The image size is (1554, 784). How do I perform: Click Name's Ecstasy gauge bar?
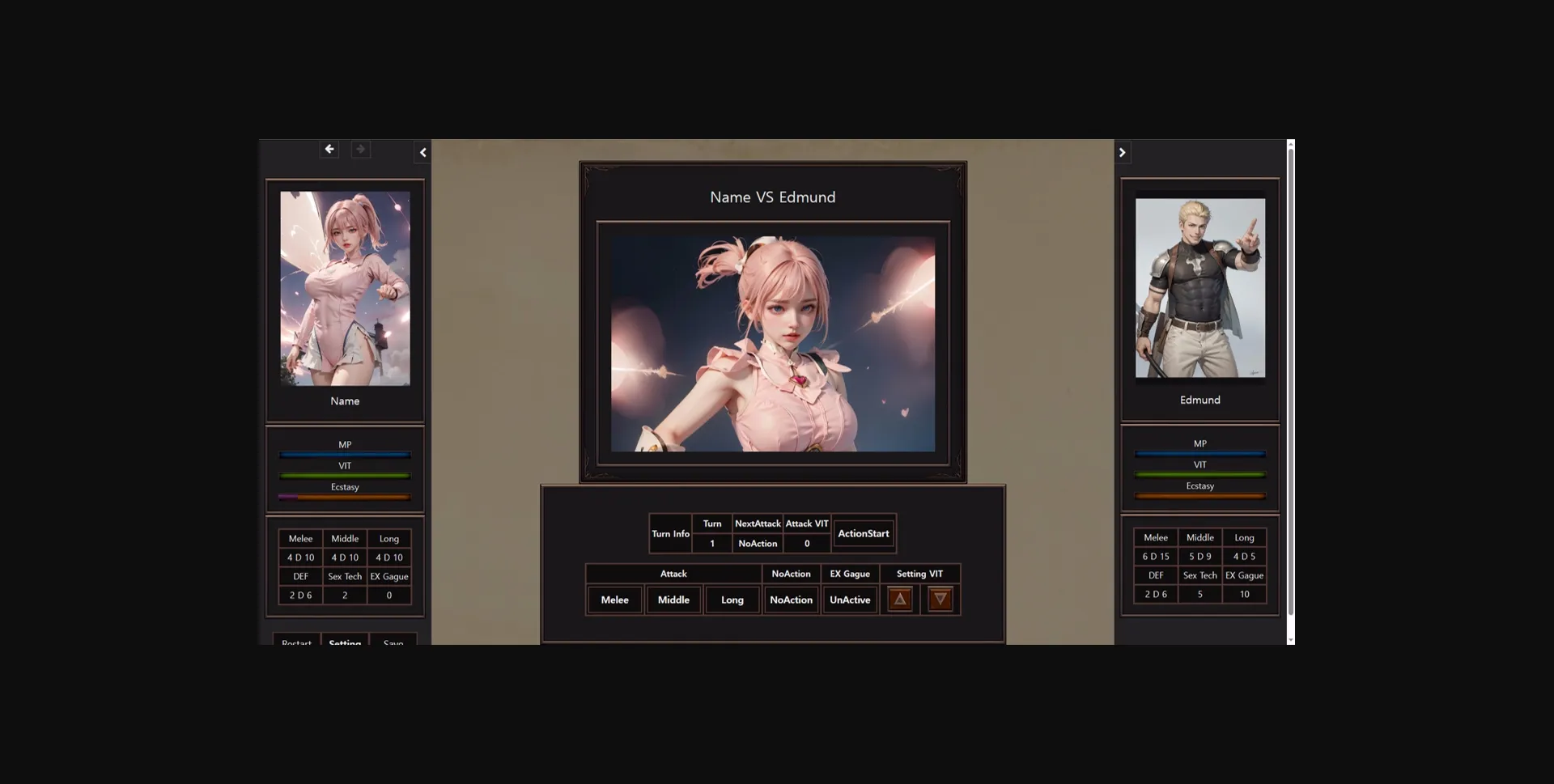(345, 497)
